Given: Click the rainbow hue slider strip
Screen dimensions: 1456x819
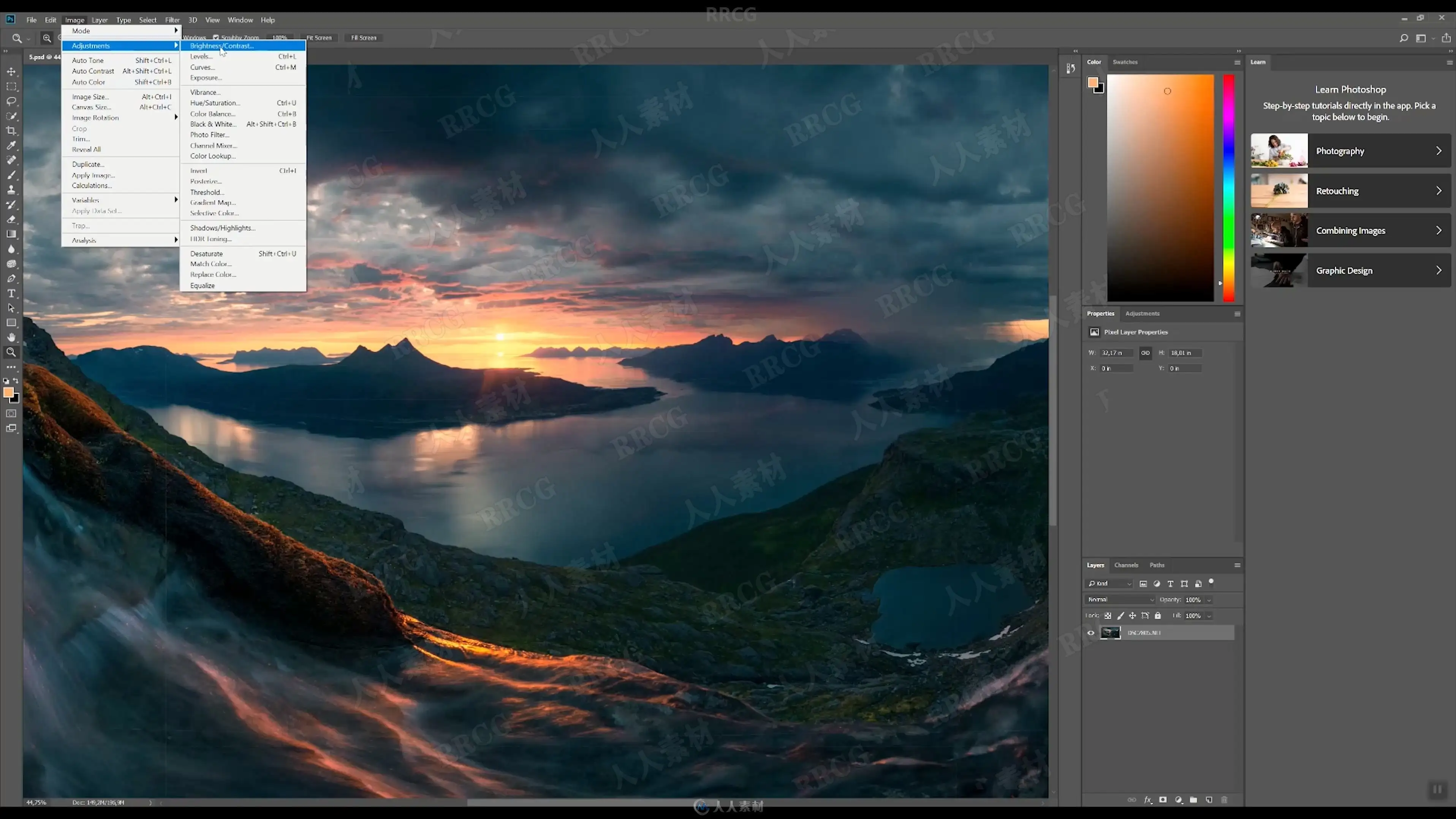Looking at the screenshot, I should pos(1228,187).
